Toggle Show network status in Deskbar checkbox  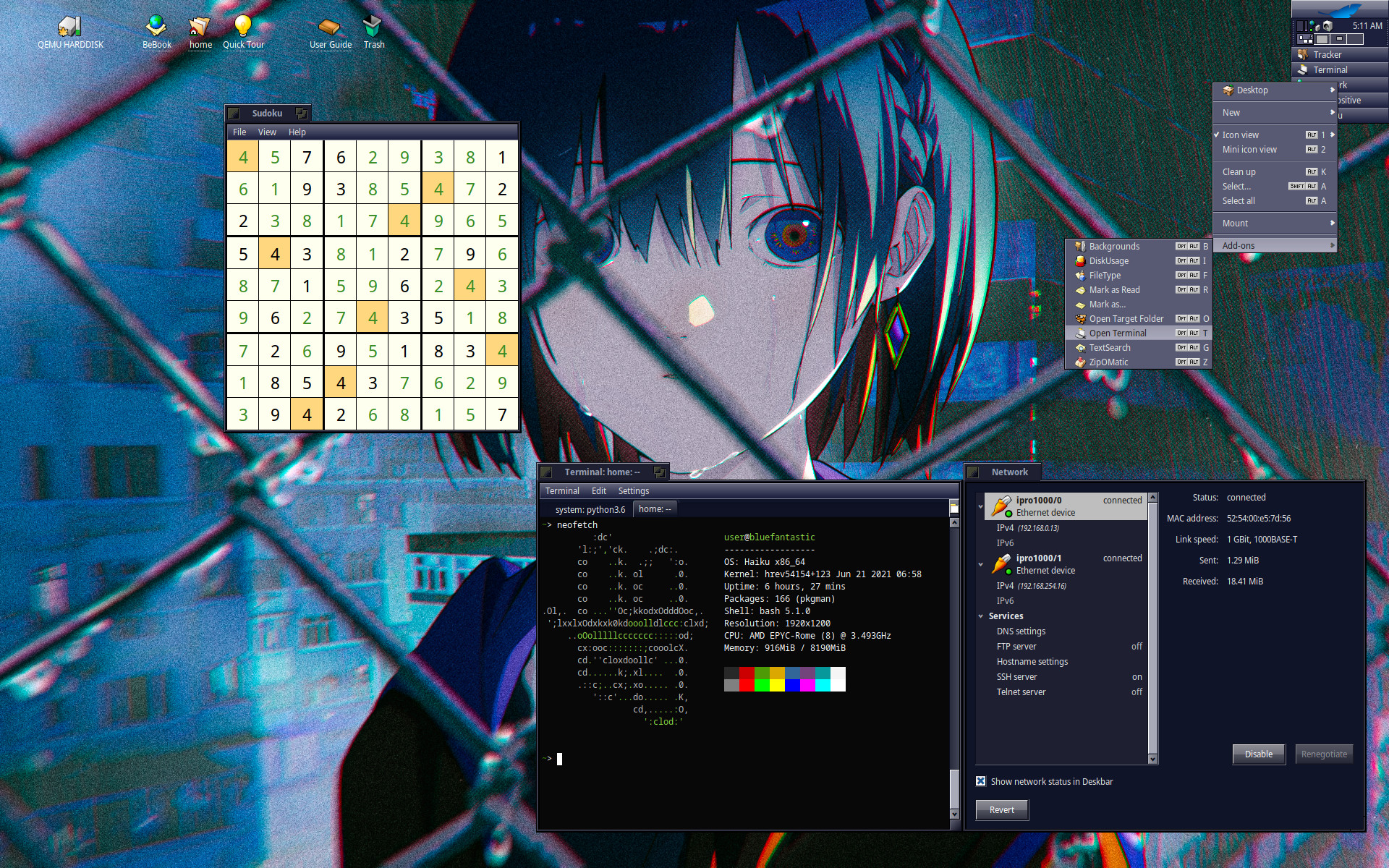[980, 781]
